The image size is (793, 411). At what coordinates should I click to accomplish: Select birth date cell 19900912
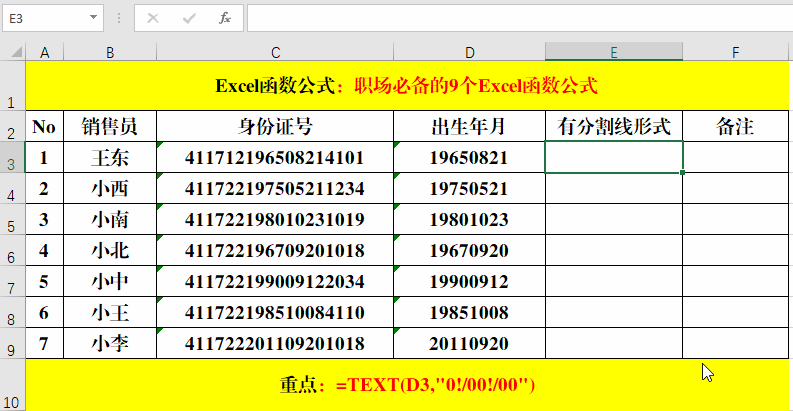[469, 281]
